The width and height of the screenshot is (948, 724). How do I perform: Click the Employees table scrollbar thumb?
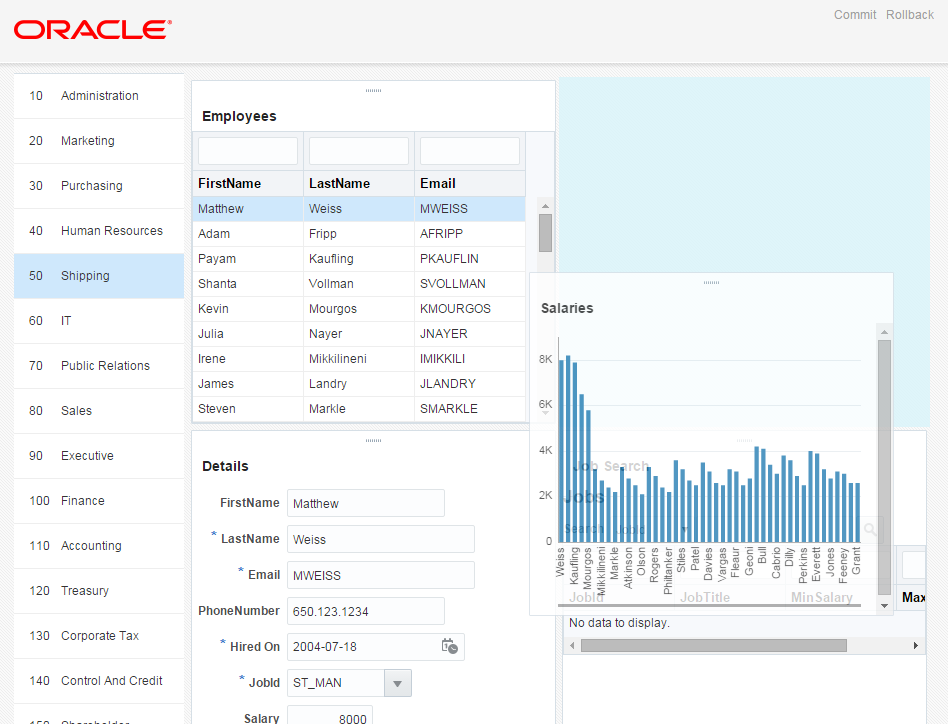pyautogui.click(x=545, y=233)
